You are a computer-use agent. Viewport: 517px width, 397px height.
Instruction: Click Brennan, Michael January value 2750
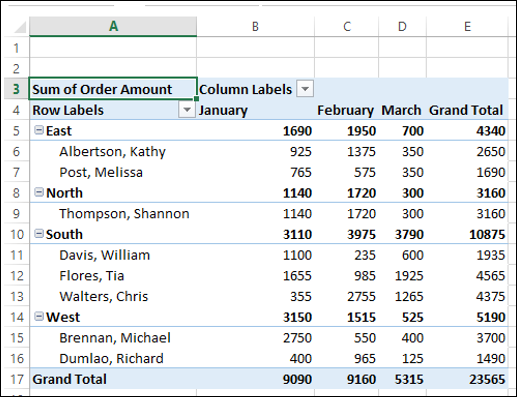(297, 338)
